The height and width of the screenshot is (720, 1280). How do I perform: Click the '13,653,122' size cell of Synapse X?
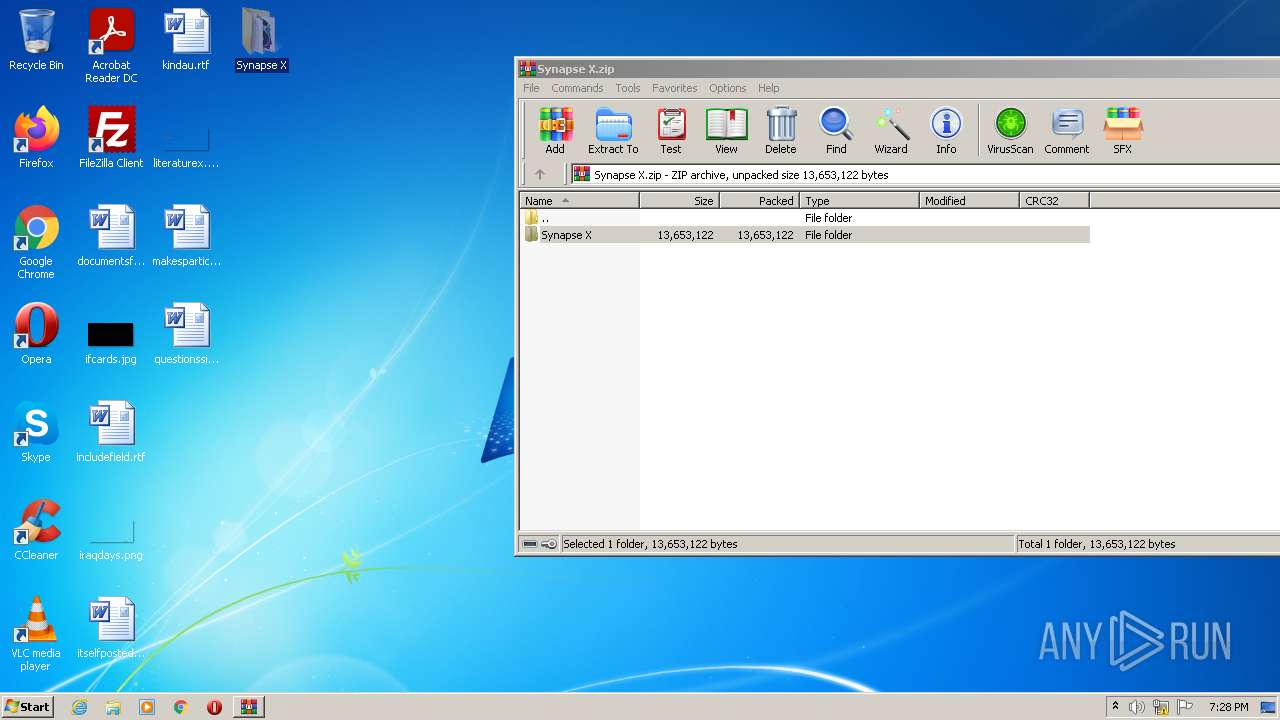(x=685, y=235)
